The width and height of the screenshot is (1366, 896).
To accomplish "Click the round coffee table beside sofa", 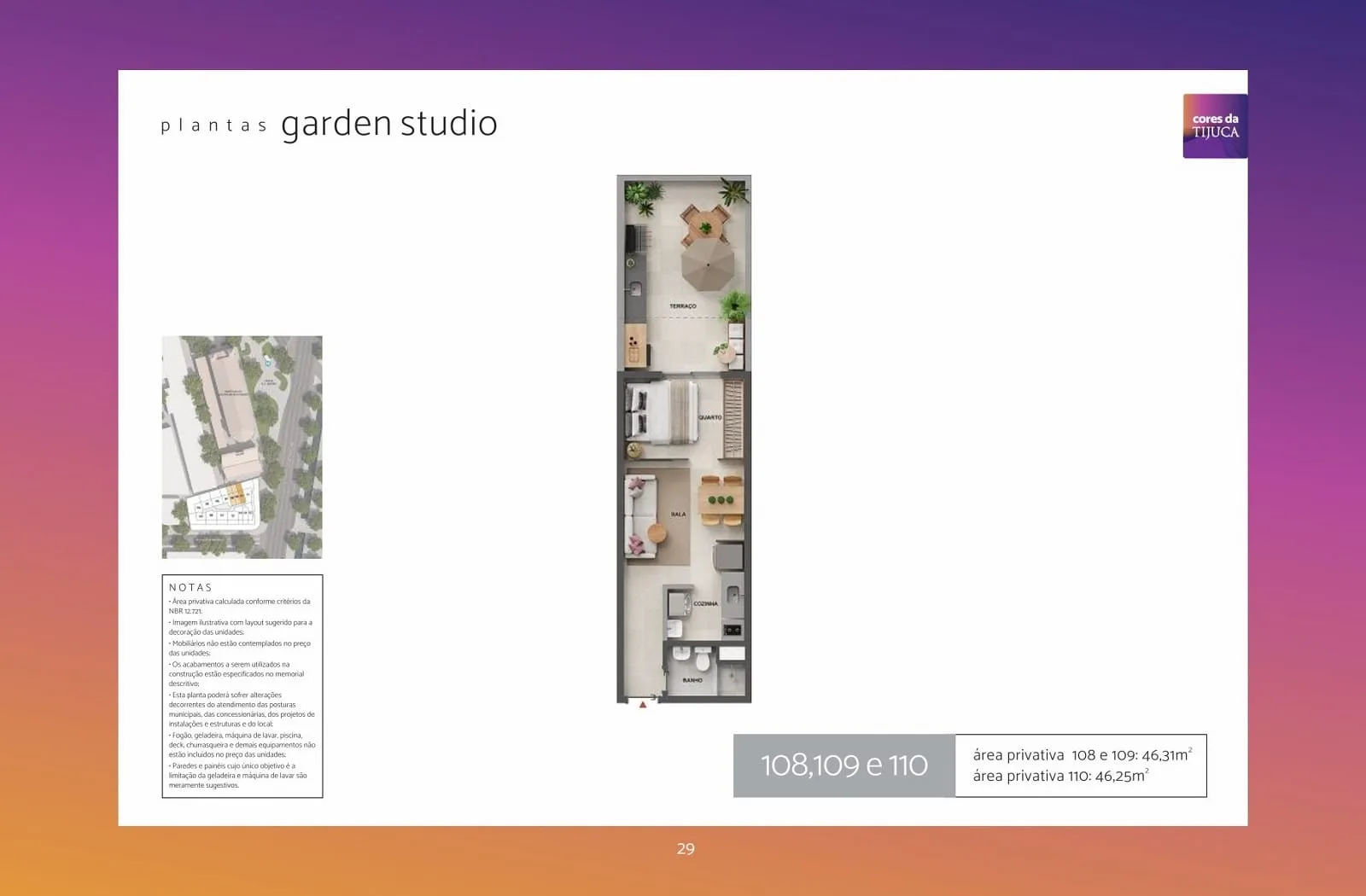I will (657, 533).
